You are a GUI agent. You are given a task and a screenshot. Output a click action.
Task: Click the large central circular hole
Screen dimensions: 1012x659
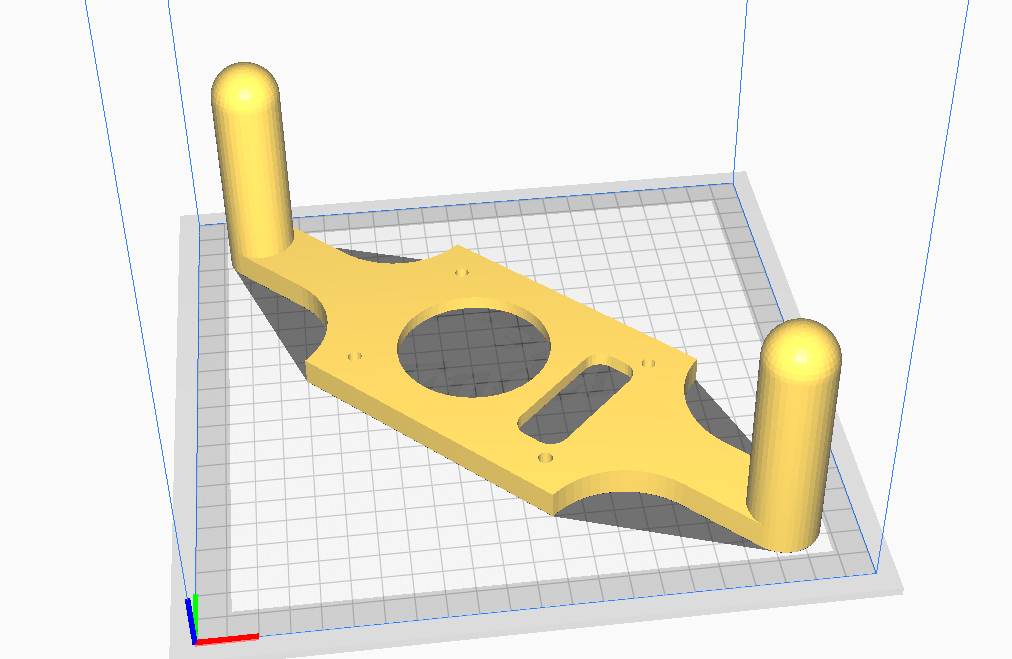(x=472, y=350)
